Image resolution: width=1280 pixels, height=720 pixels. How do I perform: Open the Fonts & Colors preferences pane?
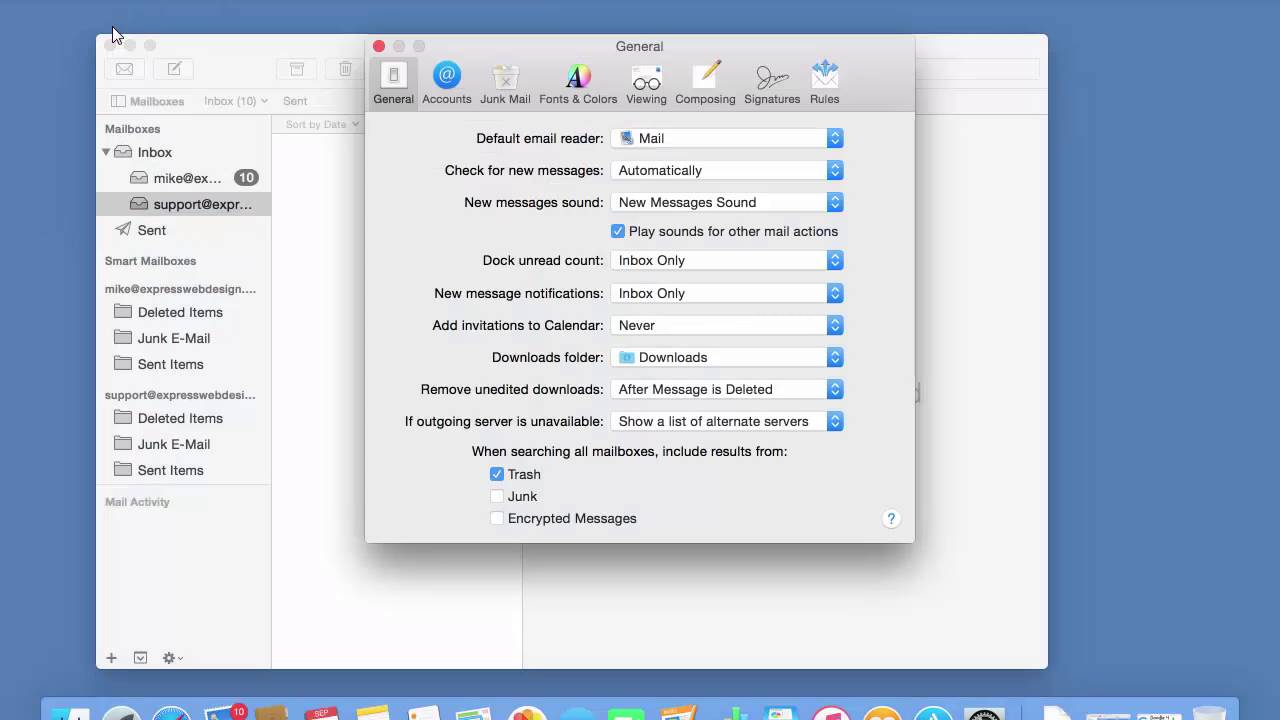(x=578, y=84)
